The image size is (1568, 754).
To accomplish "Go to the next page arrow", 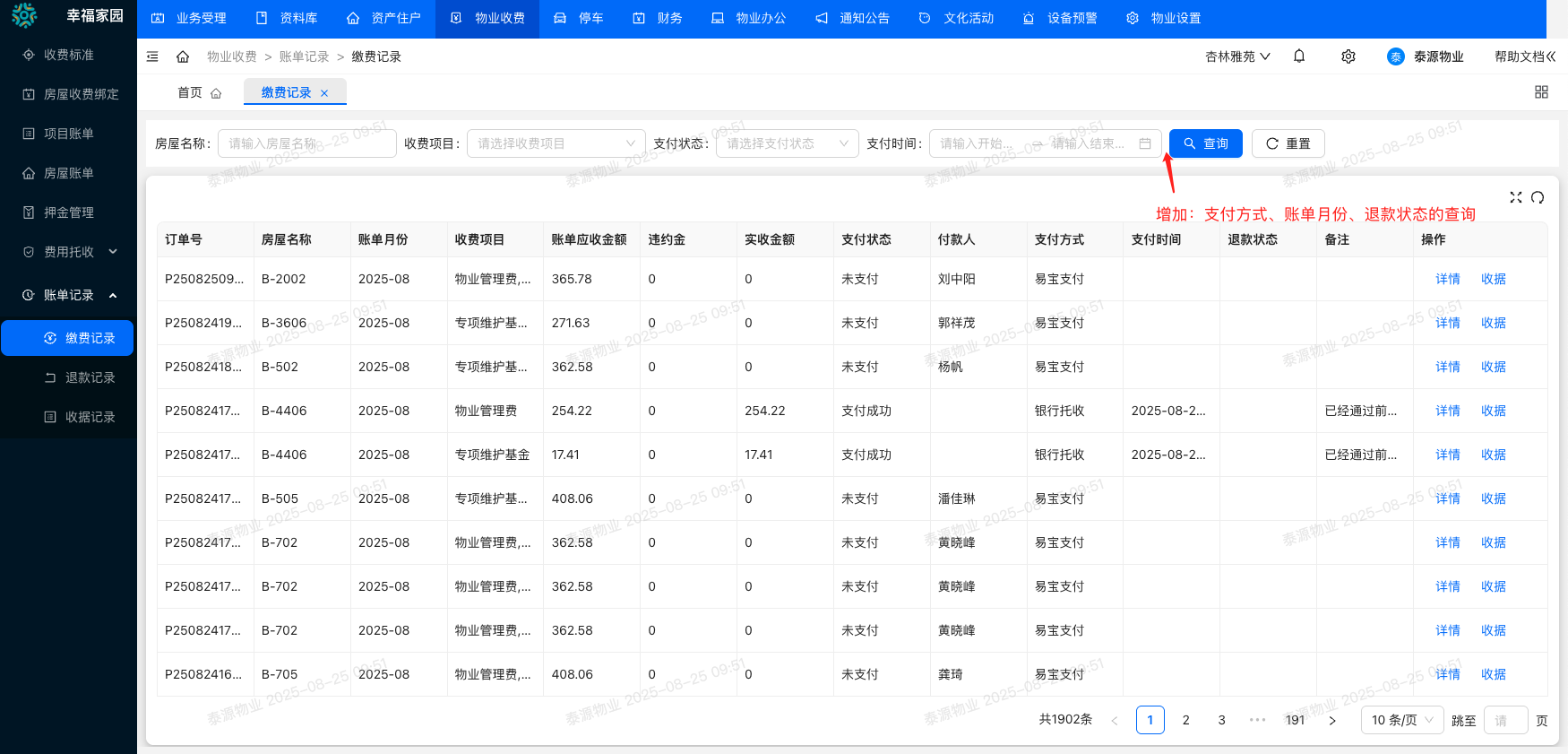I will pyautogui.click(x=1332, y=720).
